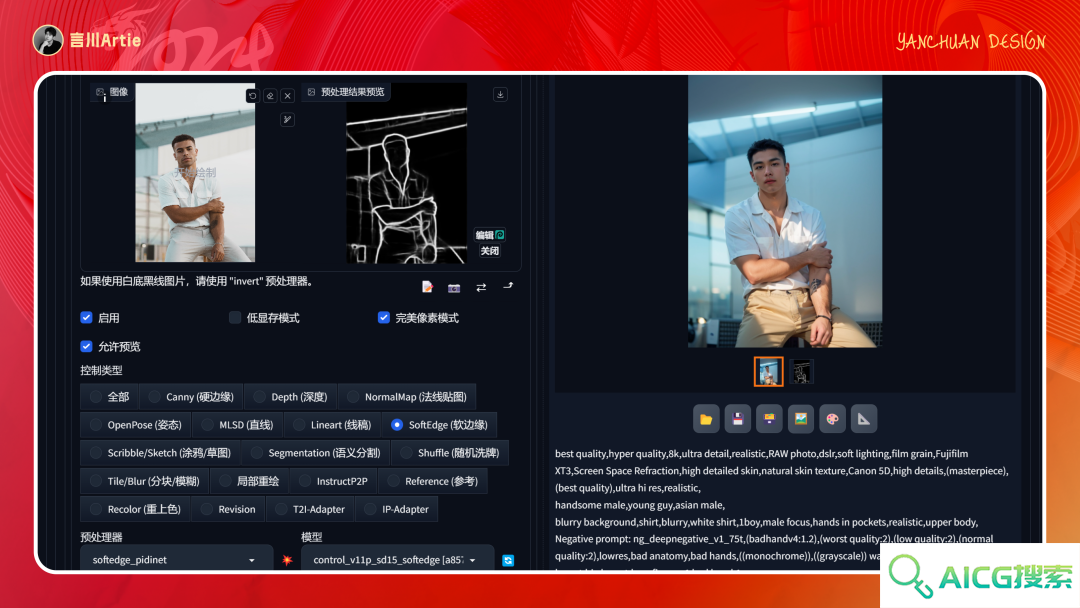1080x608 pixels.
Task: Select the MLSD (直线) control type
Action: click(x=237, y=425)
